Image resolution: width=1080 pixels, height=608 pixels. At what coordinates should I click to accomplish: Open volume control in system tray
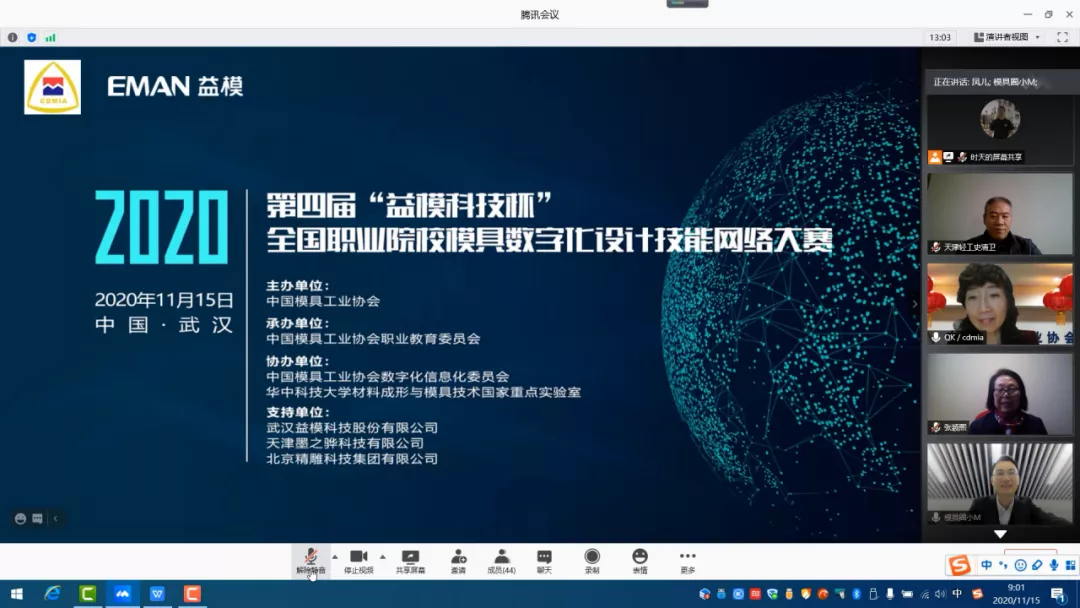click(940, 594)
